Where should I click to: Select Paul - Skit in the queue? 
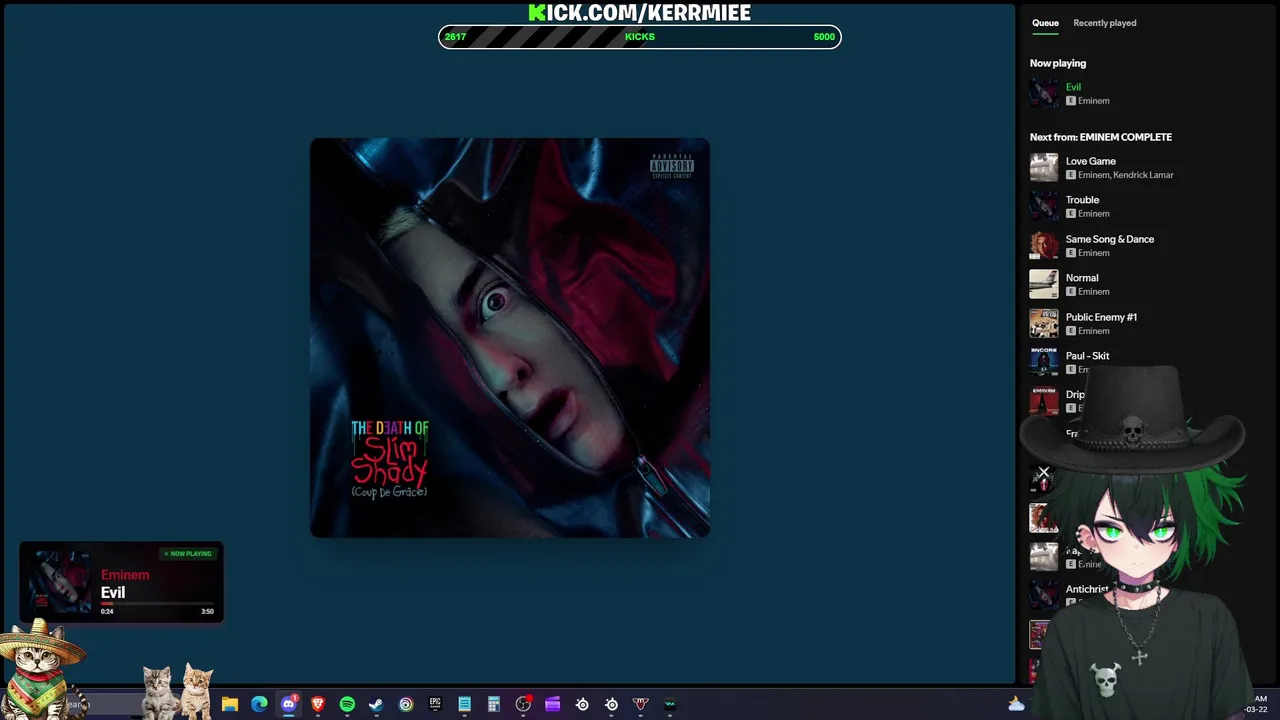[x=1087, y=356]
